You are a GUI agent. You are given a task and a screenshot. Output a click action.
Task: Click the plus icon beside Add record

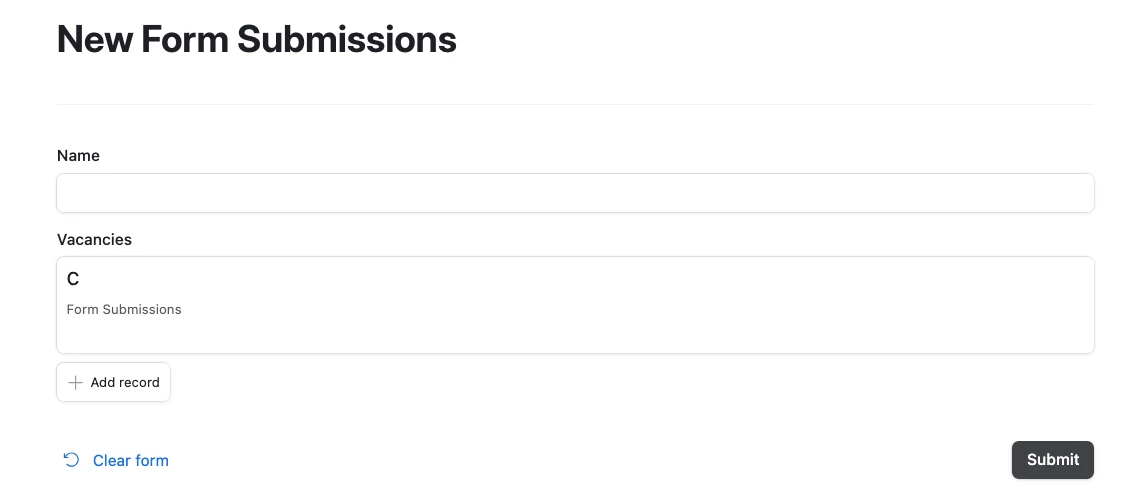75,382
